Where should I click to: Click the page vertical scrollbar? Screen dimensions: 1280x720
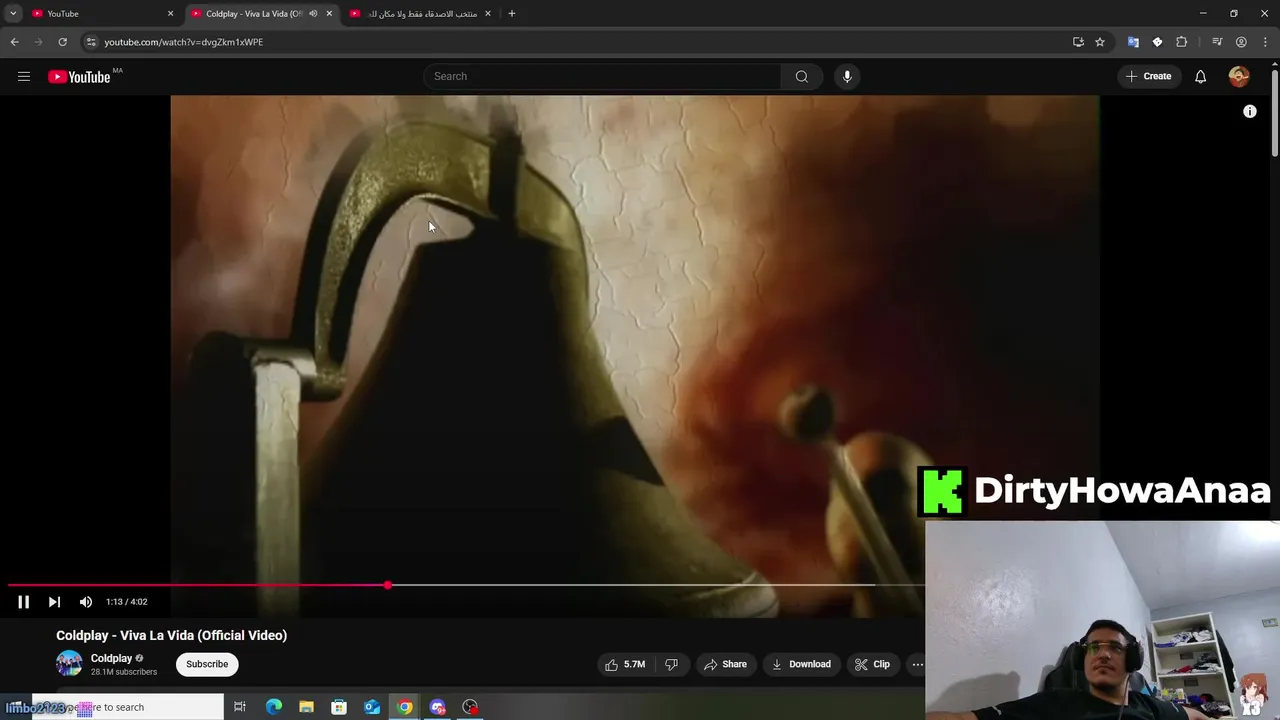1274,112
